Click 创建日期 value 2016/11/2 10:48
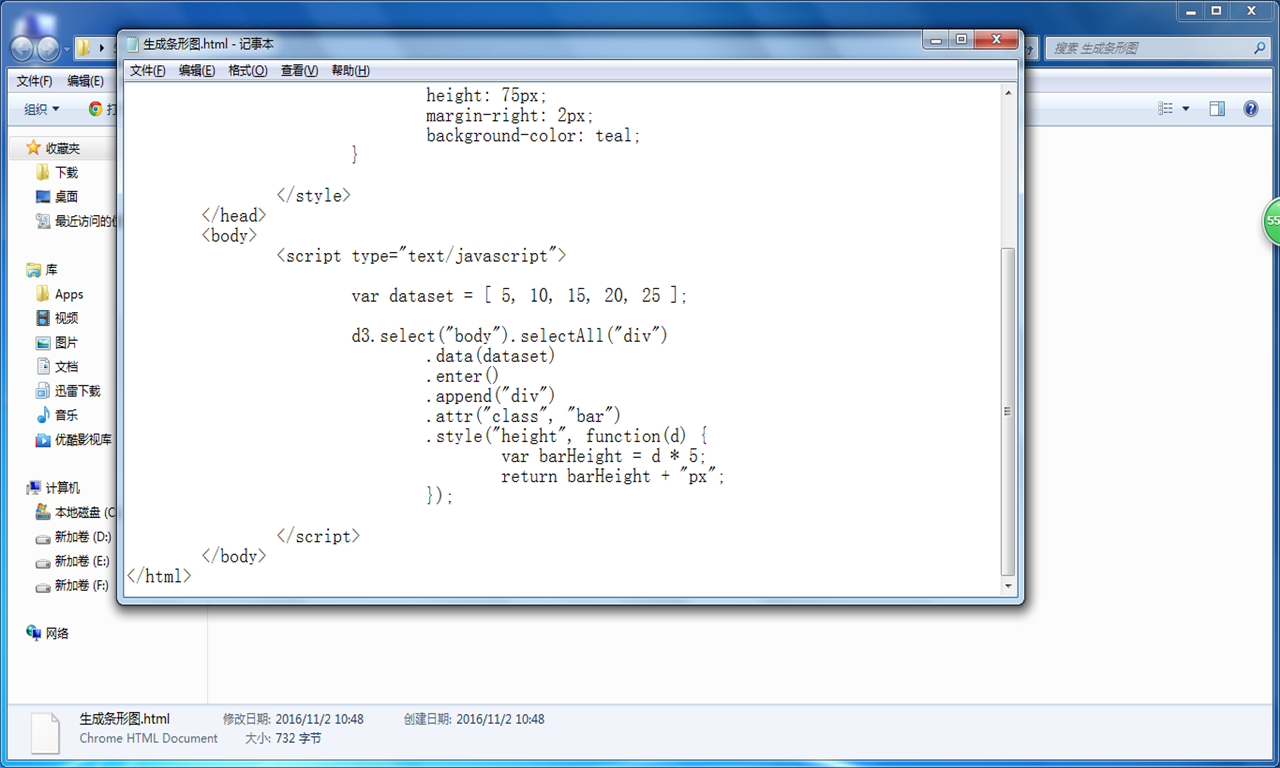The width and height of the screenshot is (1280, 768). pos(500,719)
